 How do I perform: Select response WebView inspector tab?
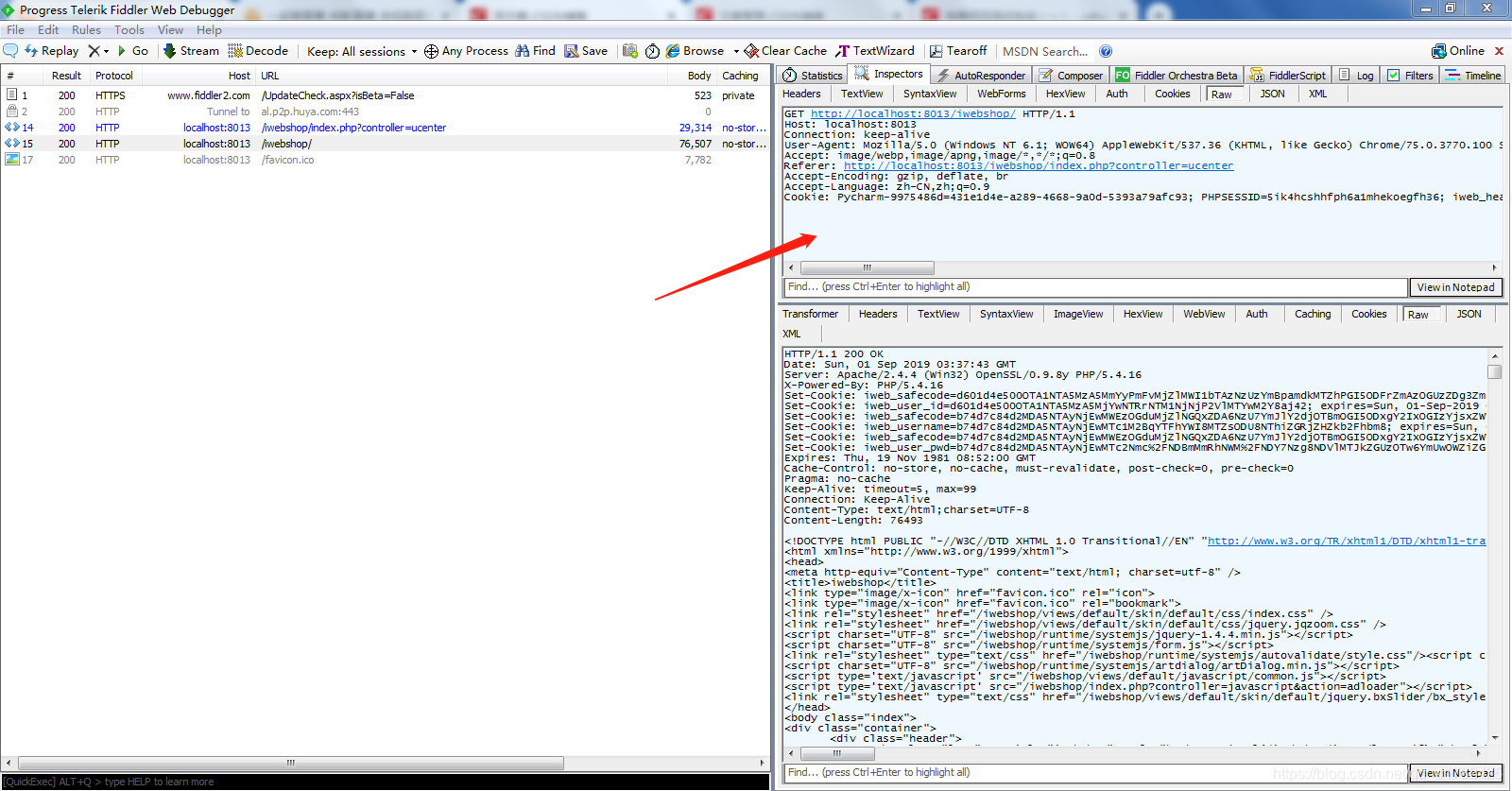(1204, 314)
